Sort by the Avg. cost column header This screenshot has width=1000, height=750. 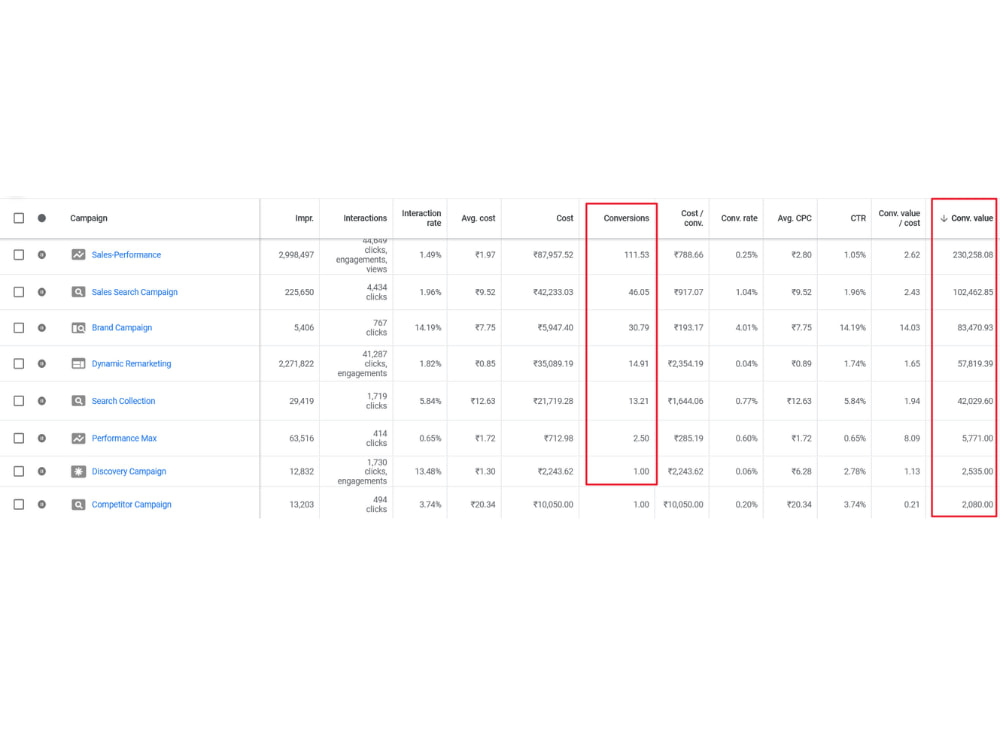[478, 218]
